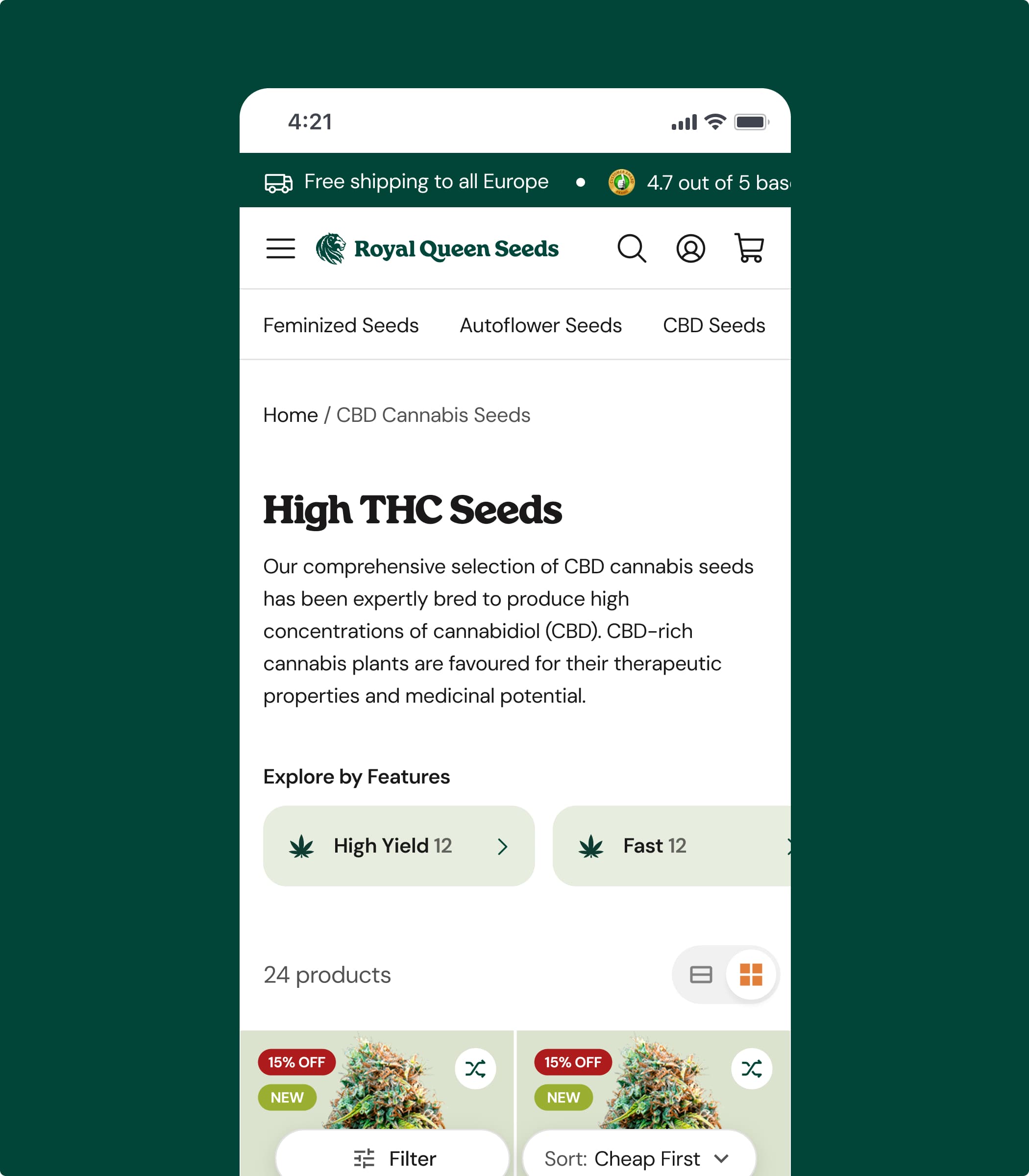Open the hamburger menu
1029x1176 pixels.
tap(280, 248)
